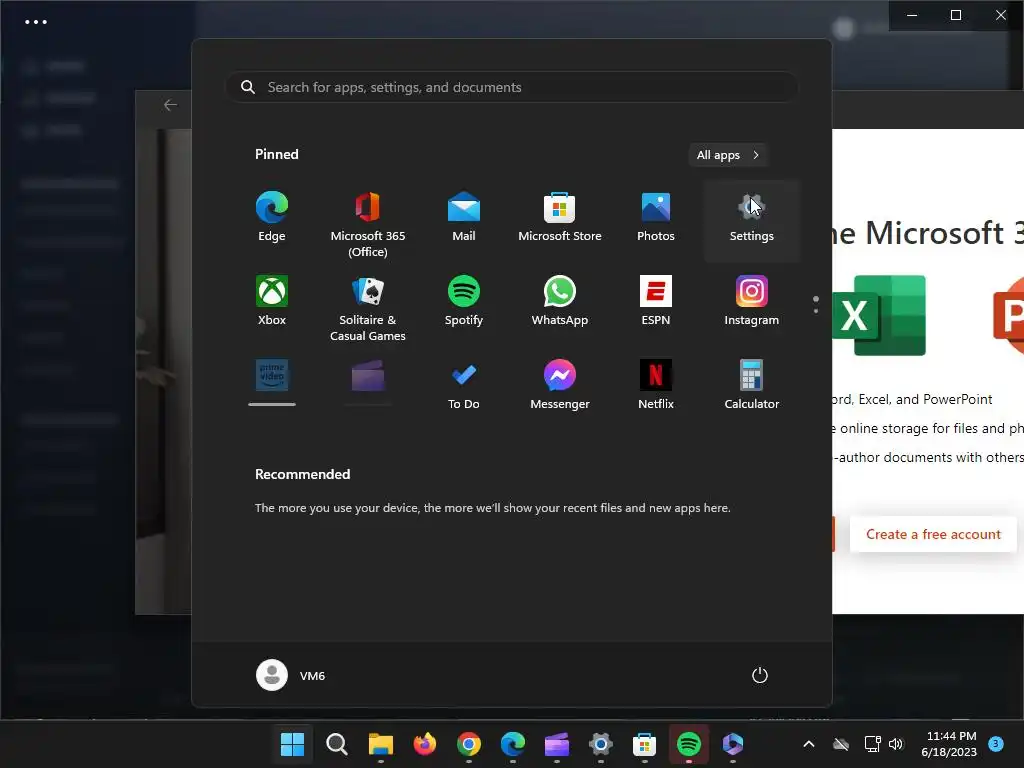This screenshot has height=768, width=1024.
Task: Open the power options button
Action: 760,675
